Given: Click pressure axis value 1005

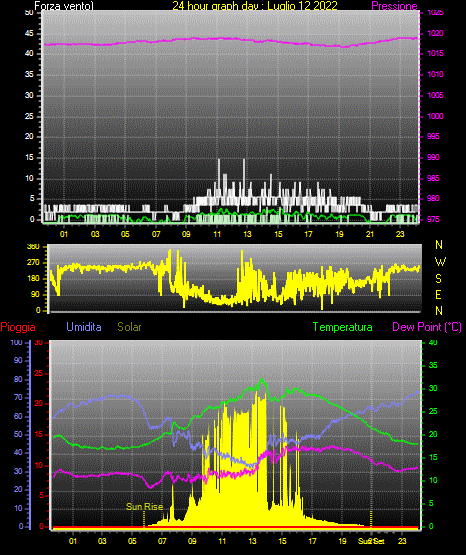Looking at the screenshot, I should (x=435, y=95).
